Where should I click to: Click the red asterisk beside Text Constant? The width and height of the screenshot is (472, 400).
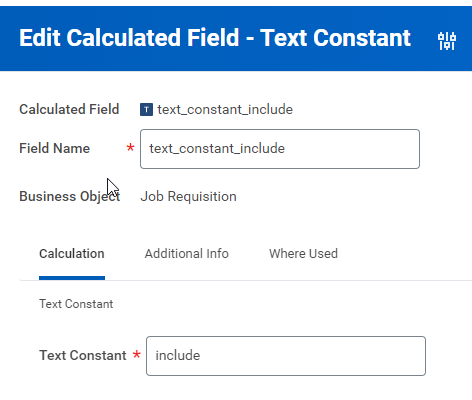pyautogui.click(x=136, y=354)
